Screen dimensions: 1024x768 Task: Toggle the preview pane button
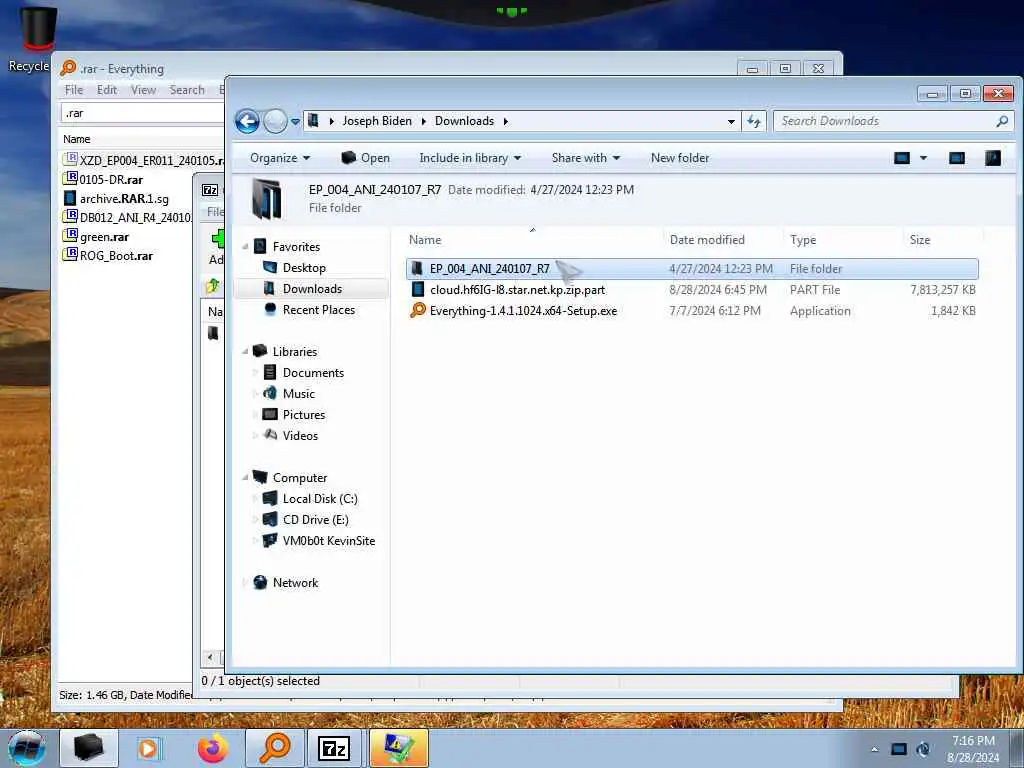tap(957, 158)
